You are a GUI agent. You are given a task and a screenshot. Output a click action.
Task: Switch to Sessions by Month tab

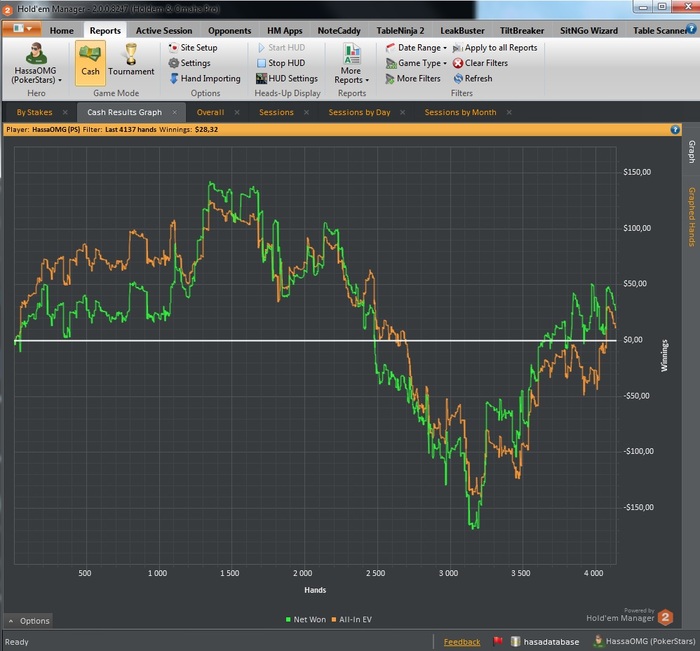(460, 112)
